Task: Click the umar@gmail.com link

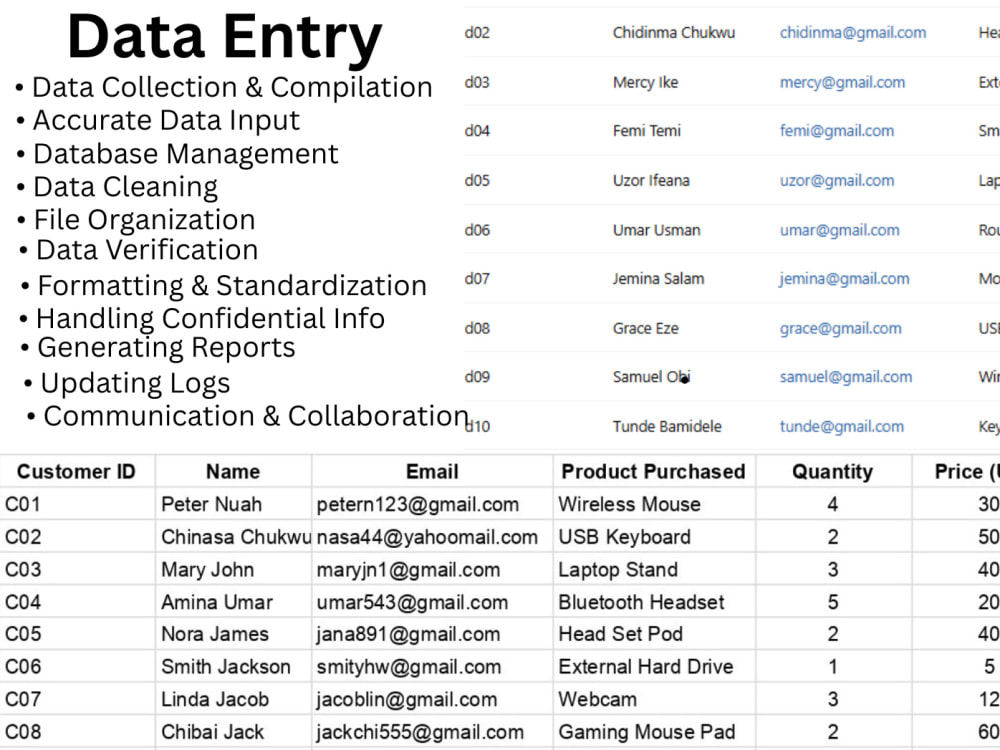Action: (x=839, y=230)
